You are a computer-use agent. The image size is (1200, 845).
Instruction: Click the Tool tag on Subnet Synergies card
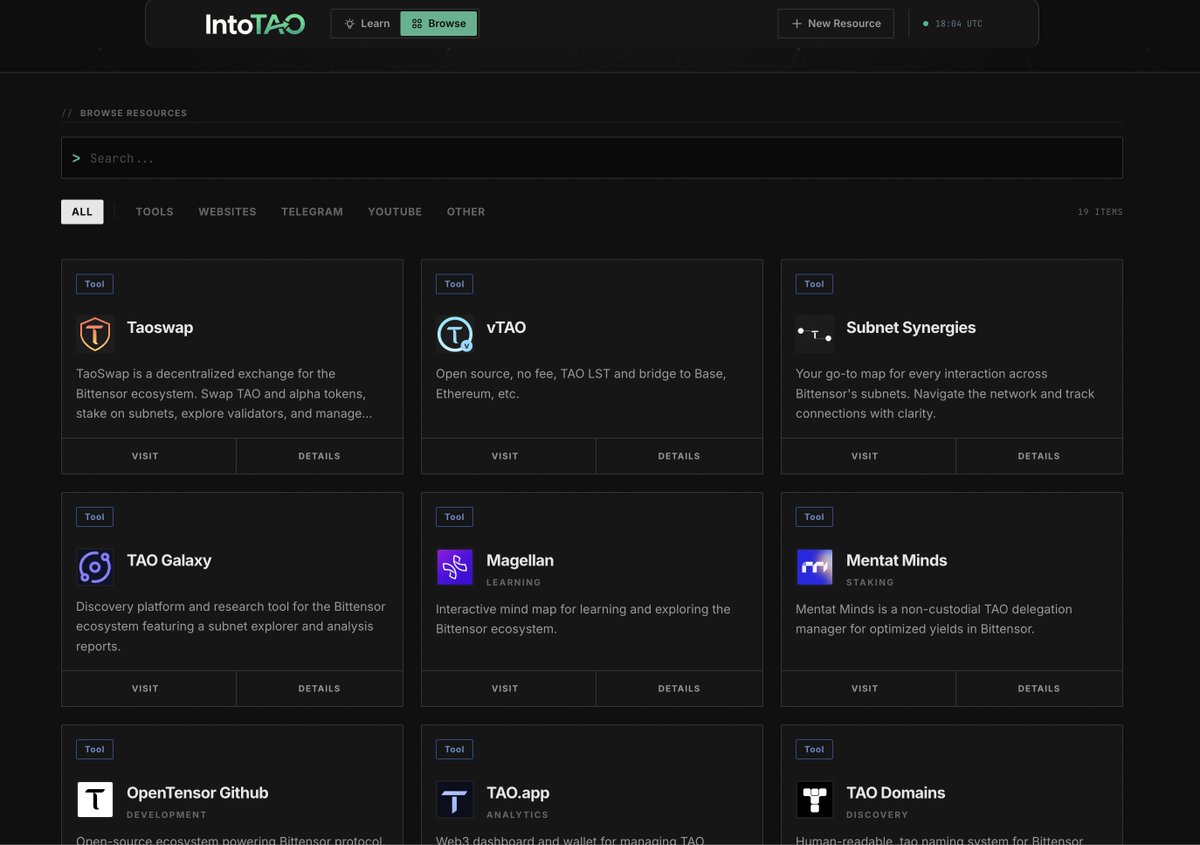(815, 284)
